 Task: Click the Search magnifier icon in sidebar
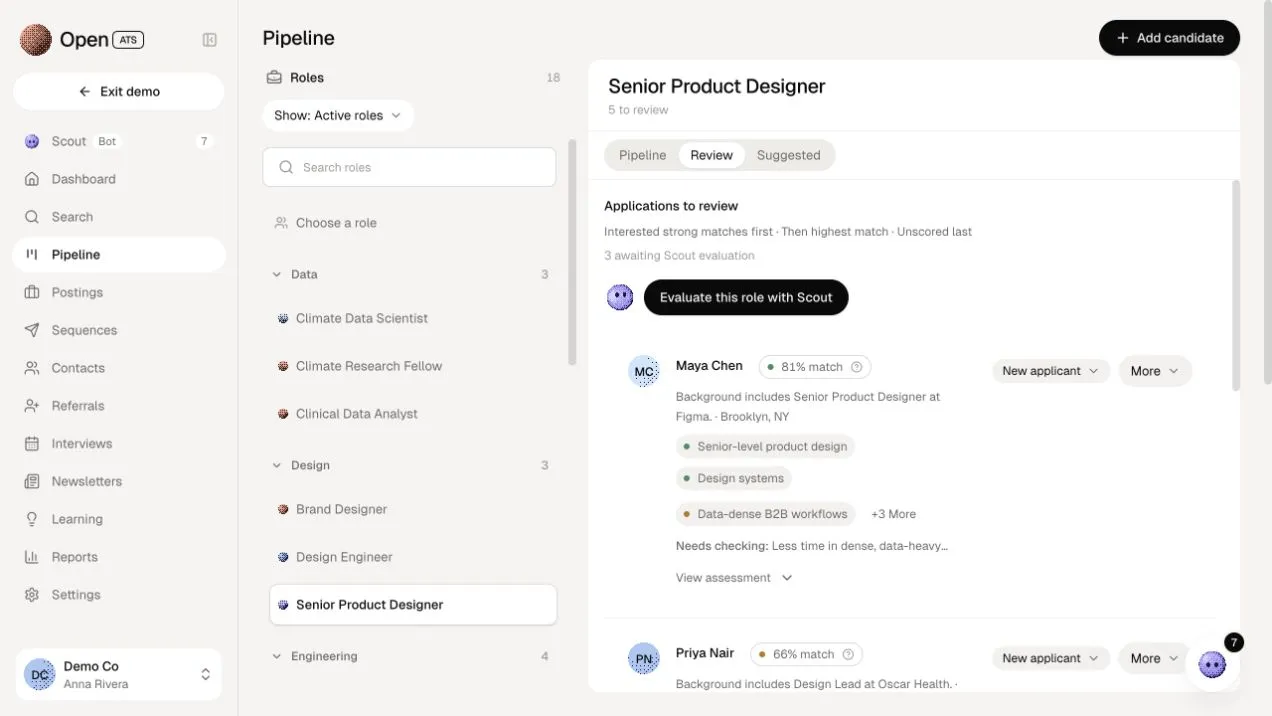(32, 217)
